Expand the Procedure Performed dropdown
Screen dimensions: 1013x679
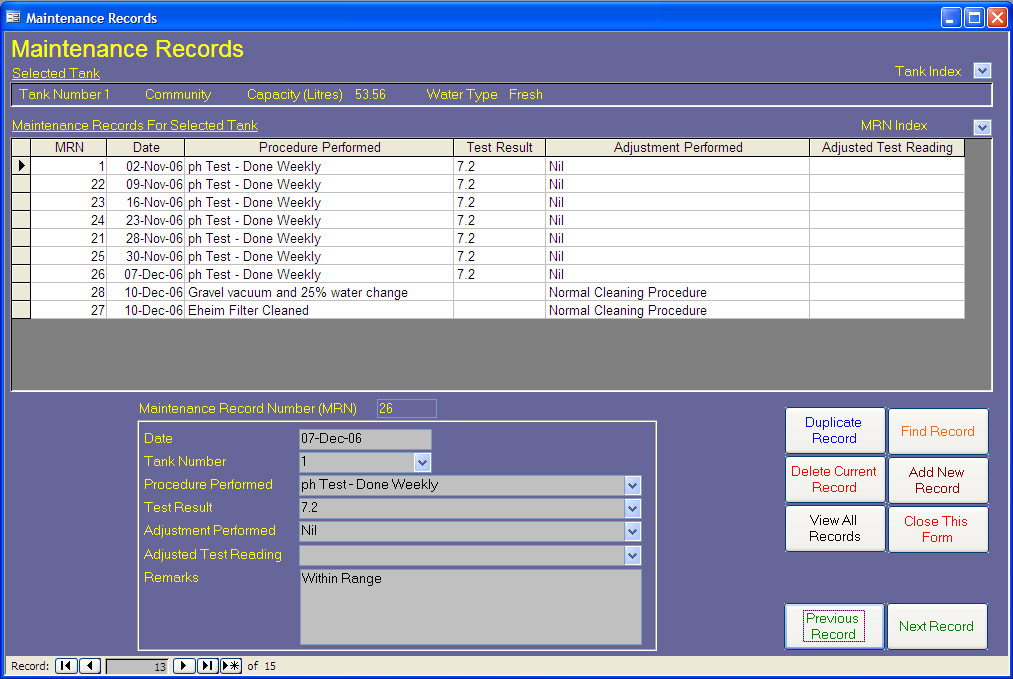click(632, 485)
